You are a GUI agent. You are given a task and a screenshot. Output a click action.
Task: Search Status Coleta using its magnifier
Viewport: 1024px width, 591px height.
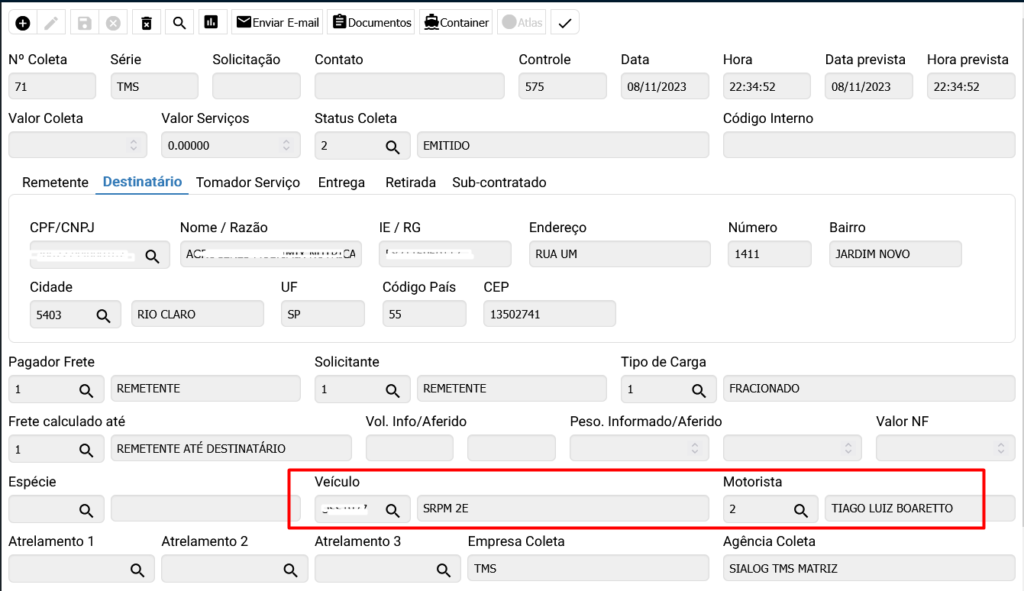[393, 146]
